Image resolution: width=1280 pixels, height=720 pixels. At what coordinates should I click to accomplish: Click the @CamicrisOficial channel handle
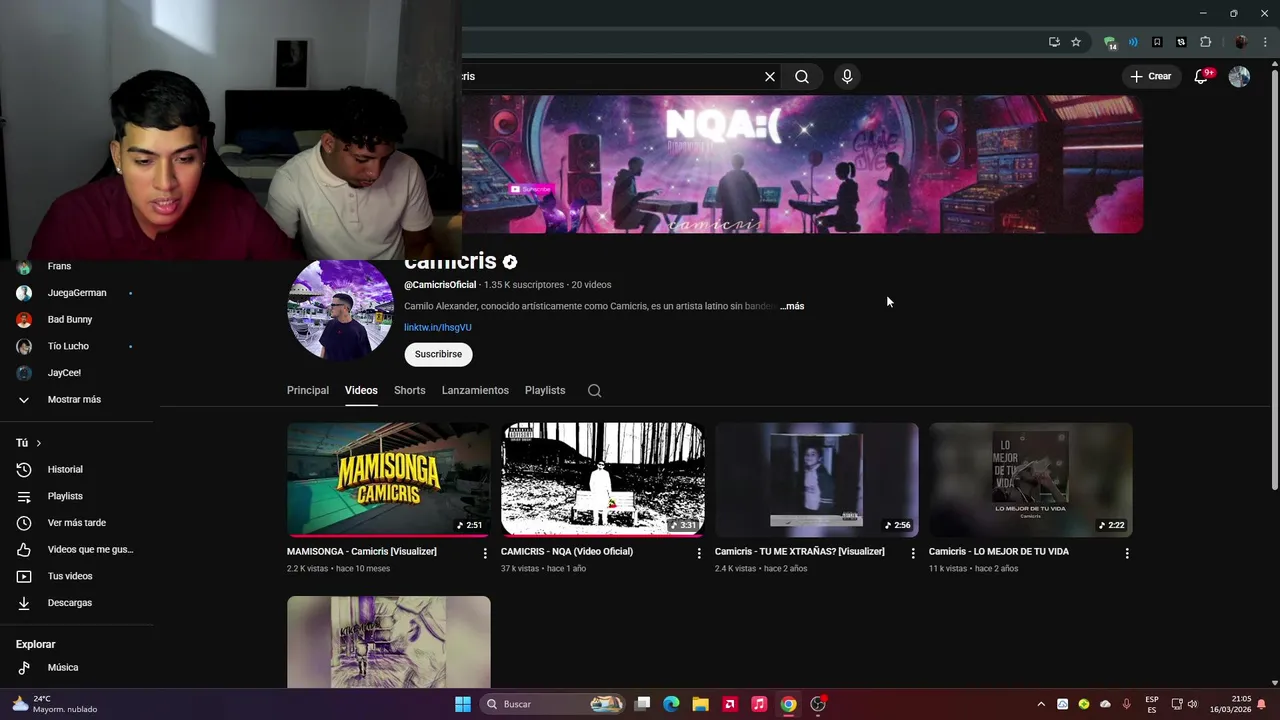[x=440, y=285]
